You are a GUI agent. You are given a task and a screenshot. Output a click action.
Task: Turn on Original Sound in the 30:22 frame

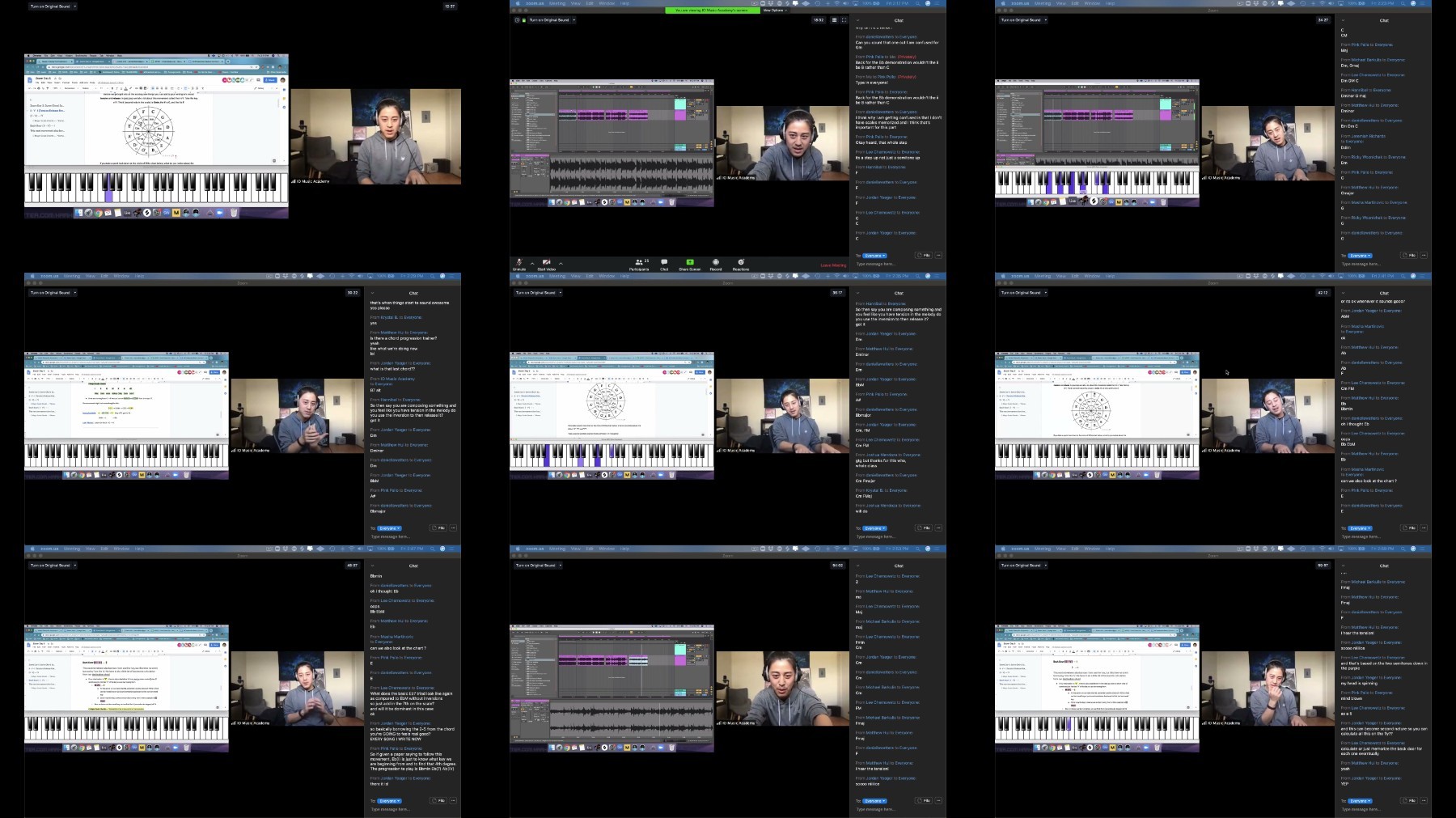[x=50, y=293]
